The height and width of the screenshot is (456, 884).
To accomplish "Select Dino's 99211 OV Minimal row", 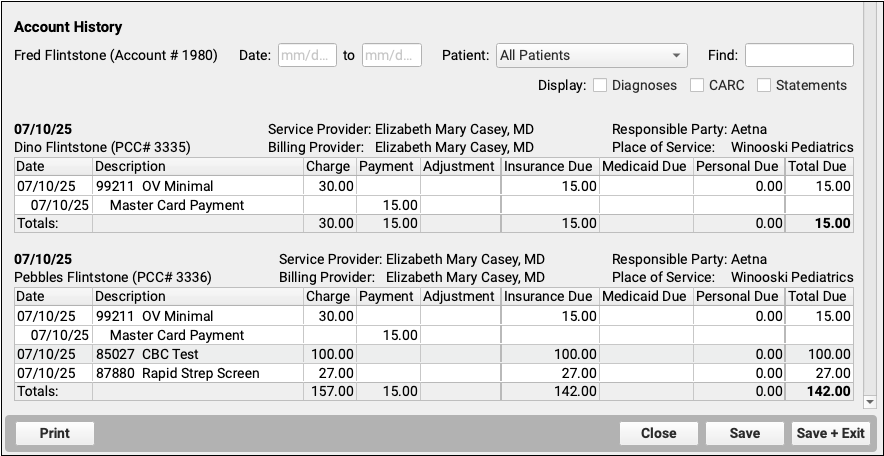I will coord(434,186).
